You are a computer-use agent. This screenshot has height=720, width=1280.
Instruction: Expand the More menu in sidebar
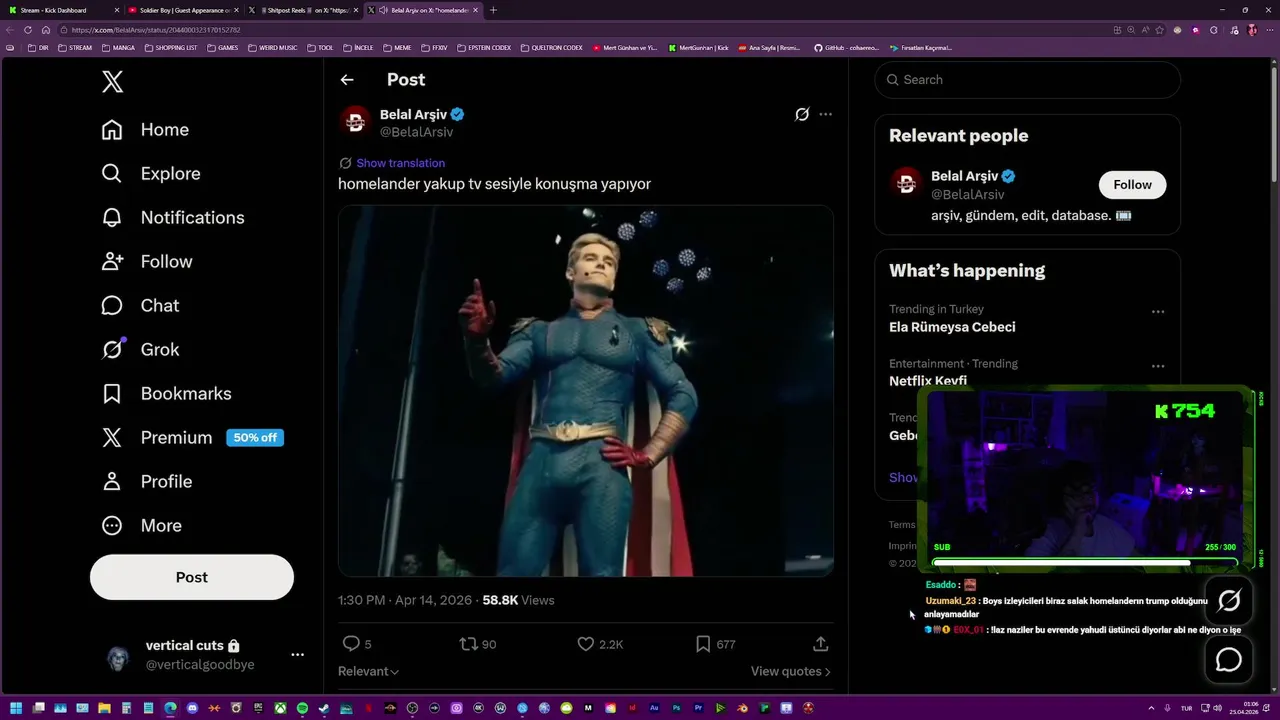(x=141, y=526)
